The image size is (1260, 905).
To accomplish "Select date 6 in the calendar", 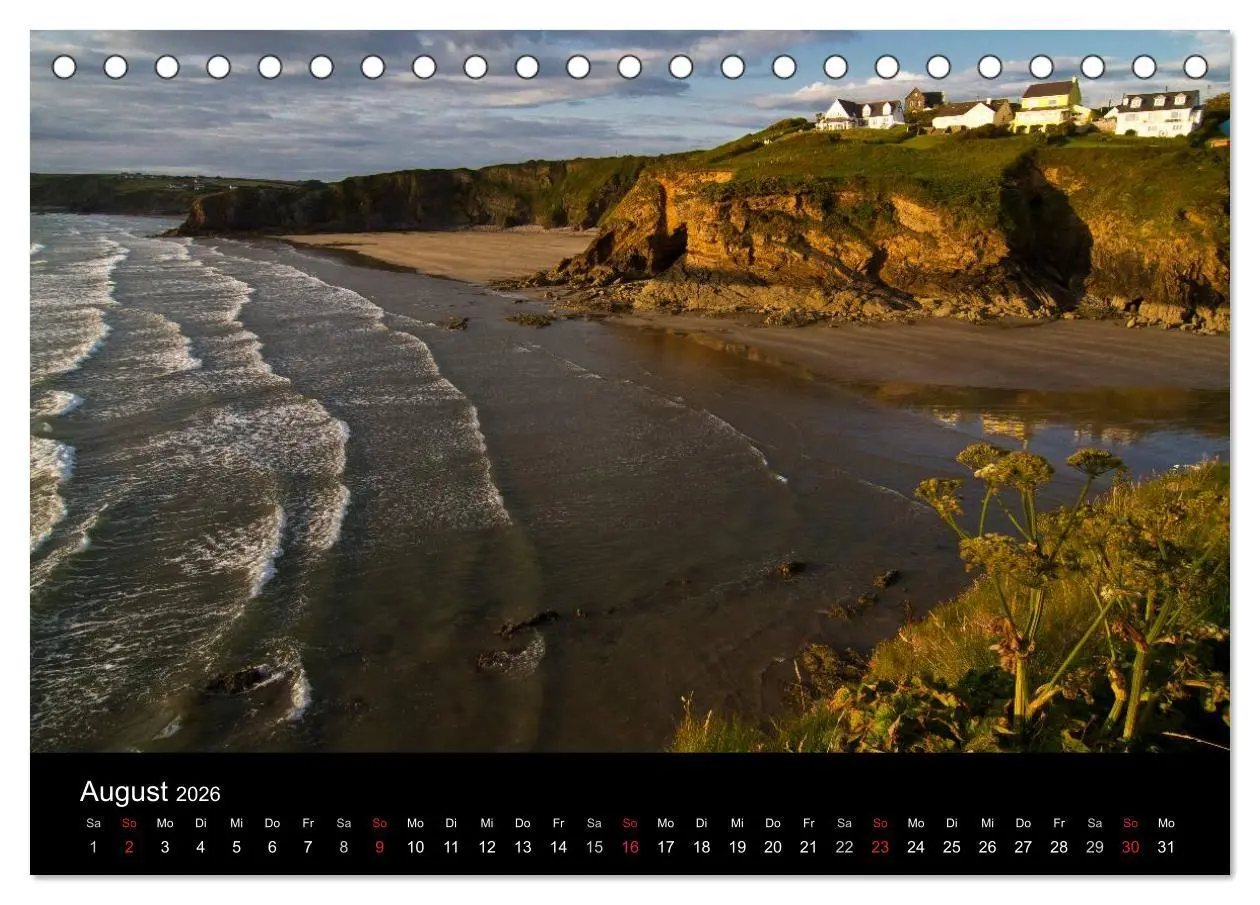I will tap(272, 847).
